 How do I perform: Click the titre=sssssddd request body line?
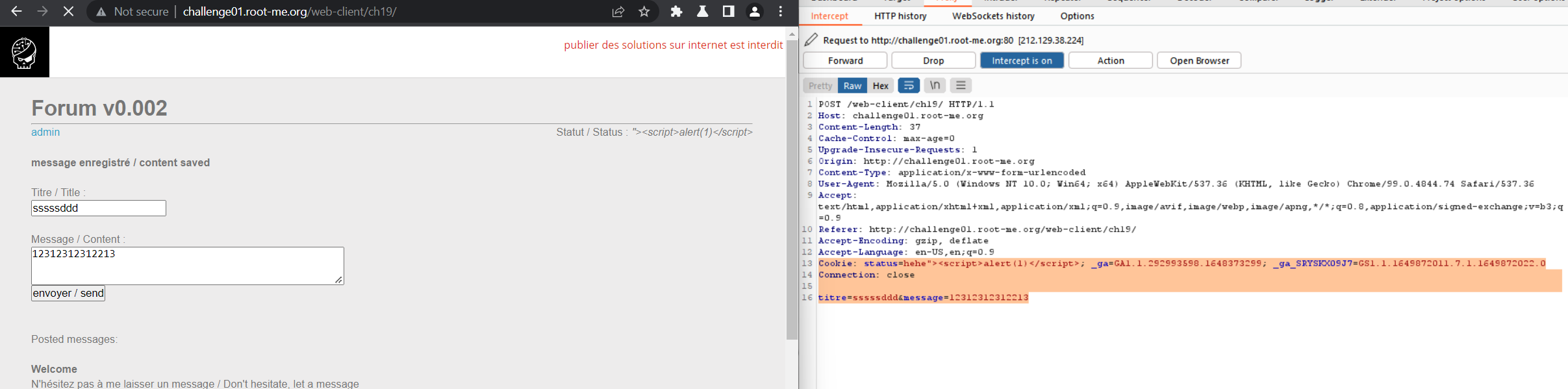pos(923,297)
